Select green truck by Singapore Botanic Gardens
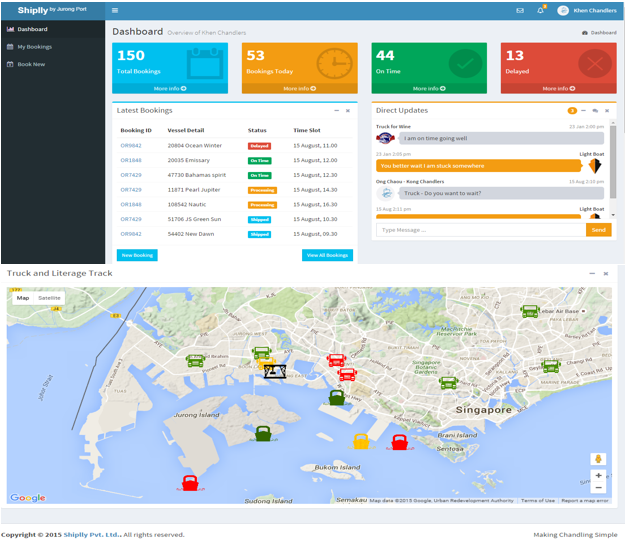The height and width of the screenshot is (541, 625). (448, 383)
